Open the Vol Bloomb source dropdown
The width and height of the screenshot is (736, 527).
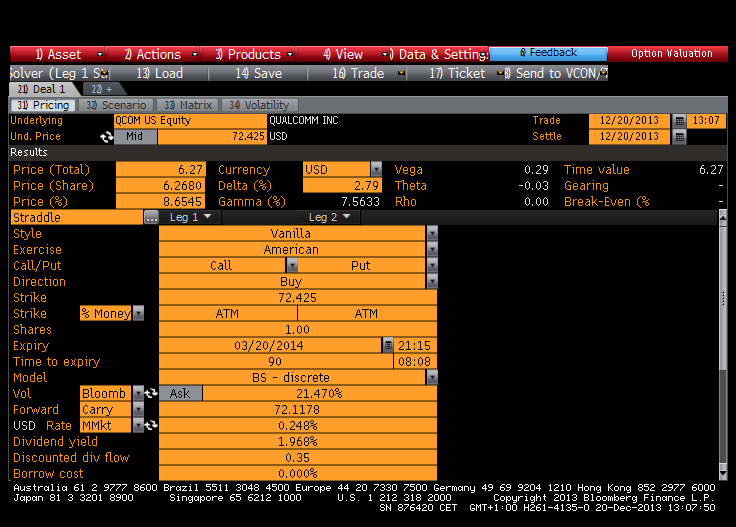pos(138,393)
